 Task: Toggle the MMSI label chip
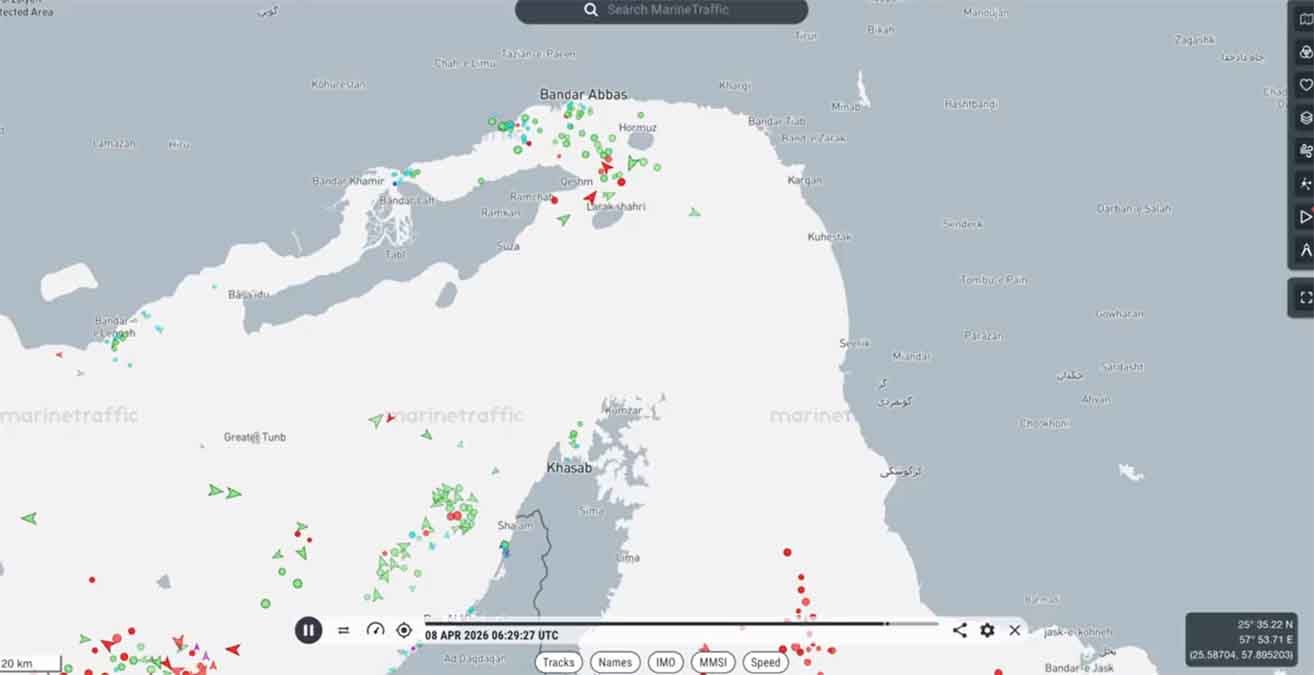(713, 662)
